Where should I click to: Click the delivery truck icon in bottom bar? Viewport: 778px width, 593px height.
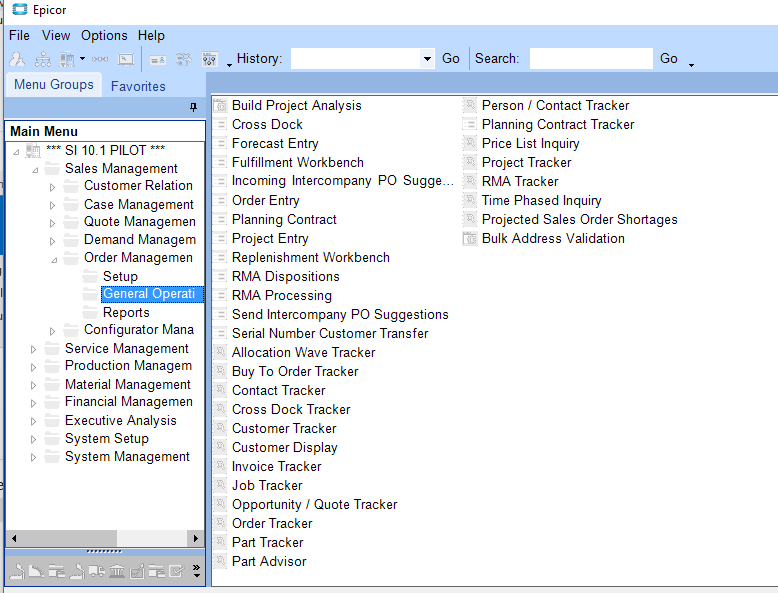point(97,572)
